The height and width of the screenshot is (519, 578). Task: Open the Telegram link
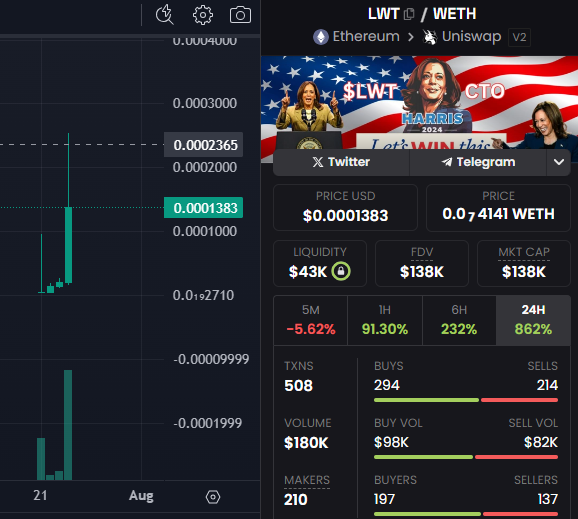tap(478, 162)
